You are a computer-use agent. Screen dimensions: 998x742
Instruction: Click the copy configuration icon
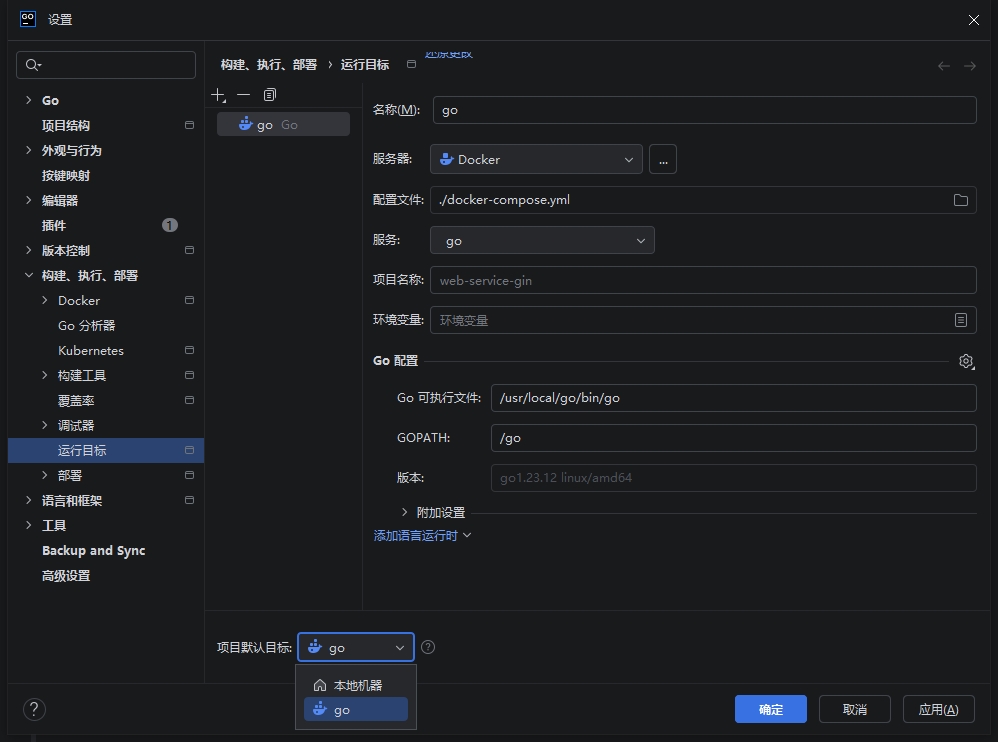click(270, 95)
